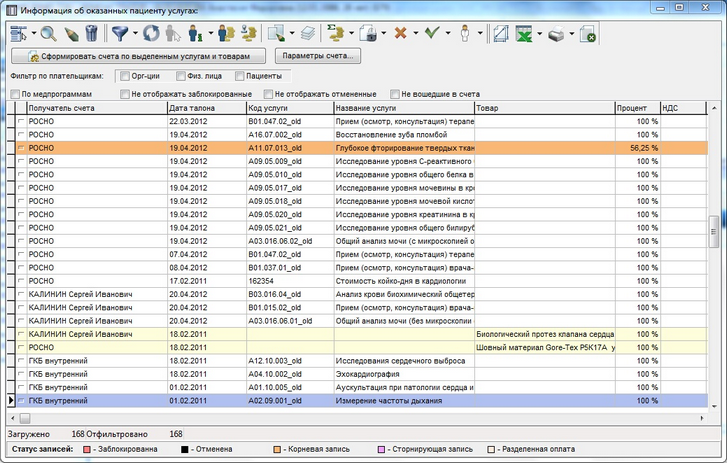Open dropdown beside the printer icon
This screenshot has height=463, width=727.
(x=571, y=33)
